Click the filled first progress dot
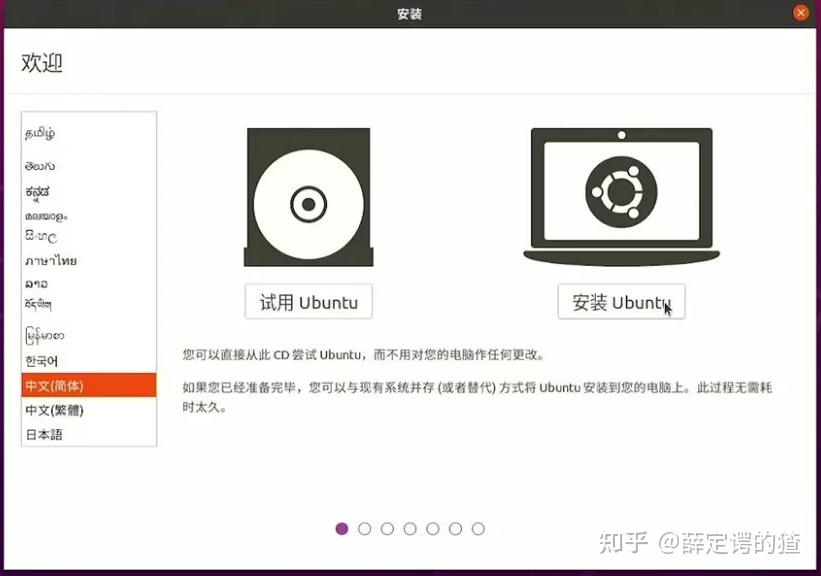Viewport: 821px width, 576px height. 342,528
